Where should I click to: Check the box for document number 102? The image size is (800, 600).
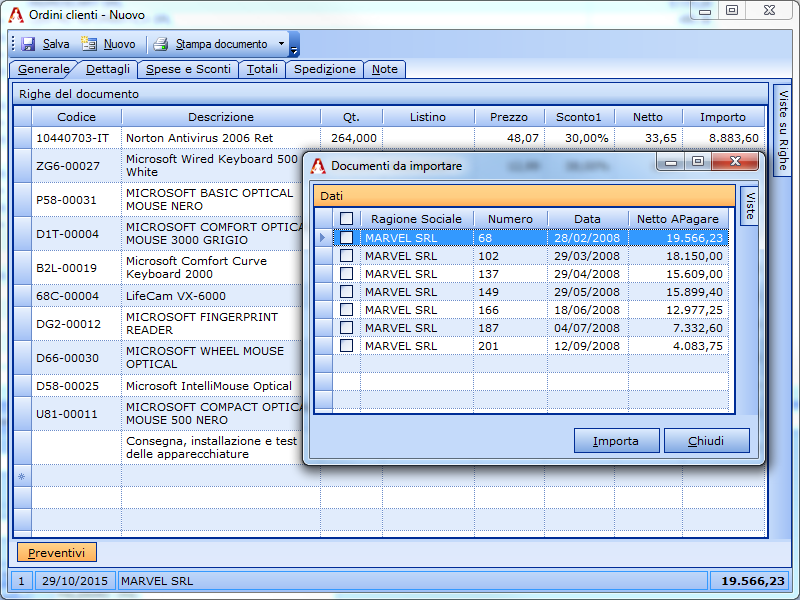coord(346,256)
